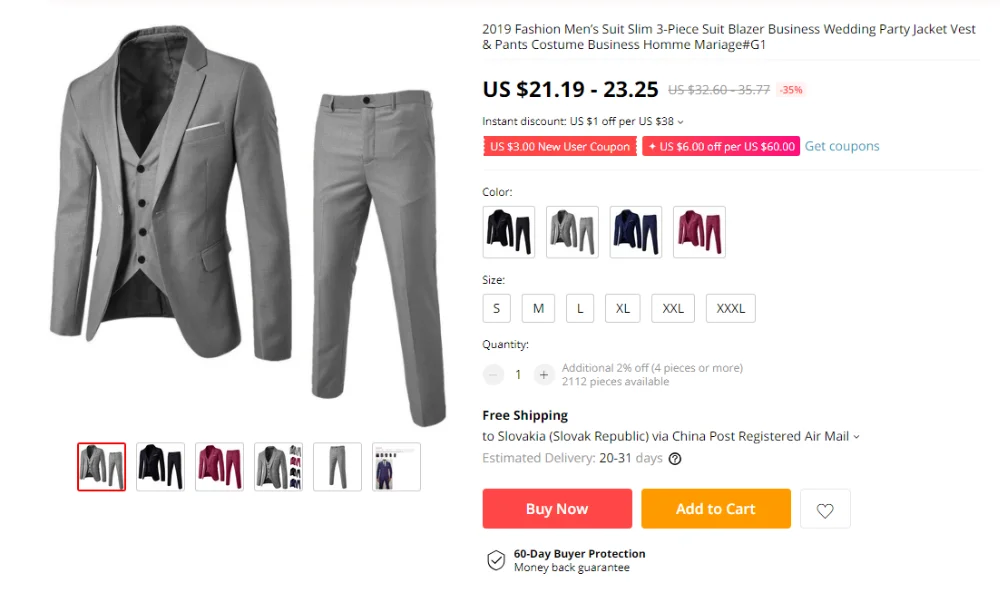Click the Get coupons link
The width and height of the screenshot is (1000, 602).
(x=842, y=146)
